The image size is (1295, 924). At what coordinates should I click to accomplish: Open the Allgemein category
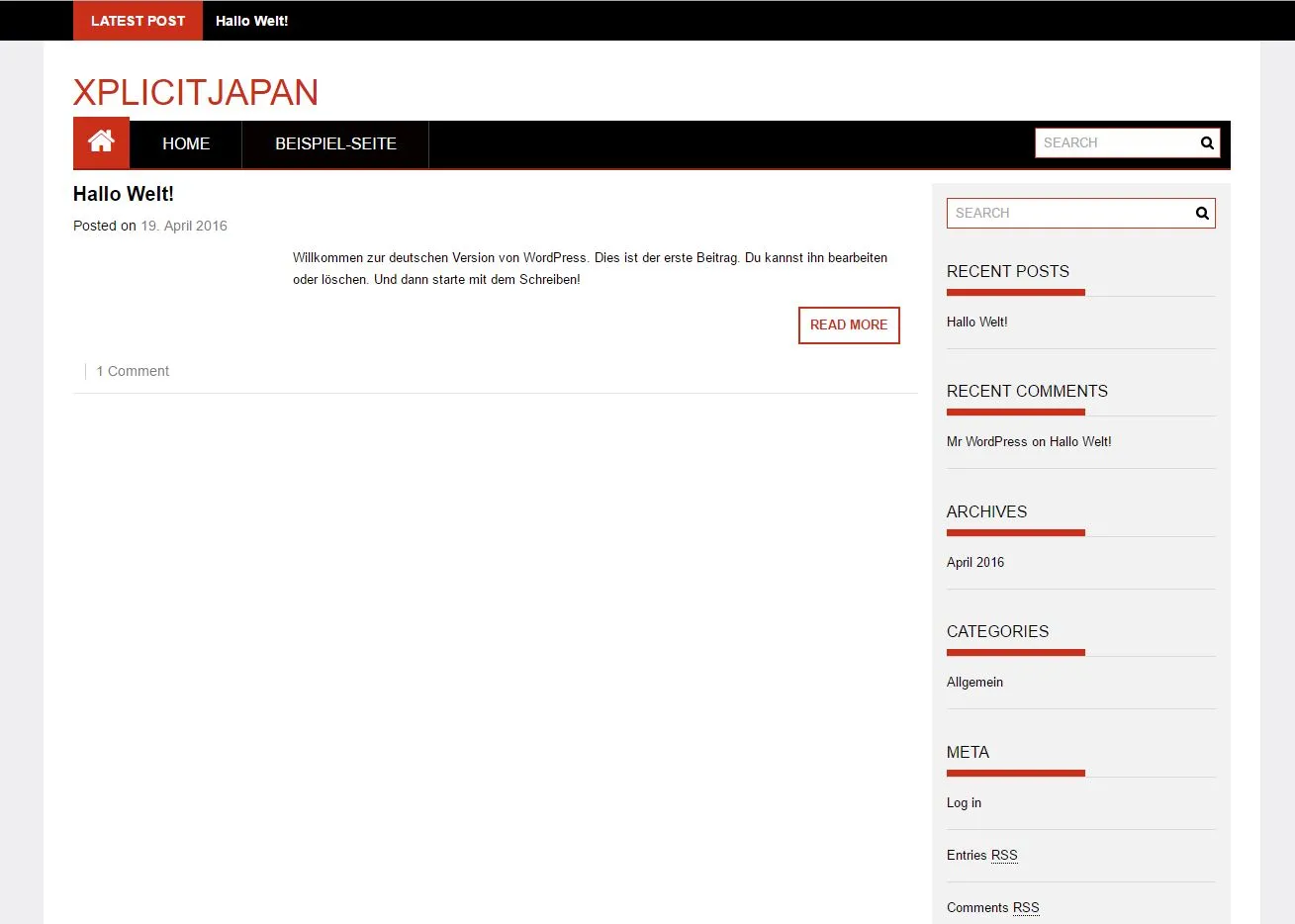point(974,682)
